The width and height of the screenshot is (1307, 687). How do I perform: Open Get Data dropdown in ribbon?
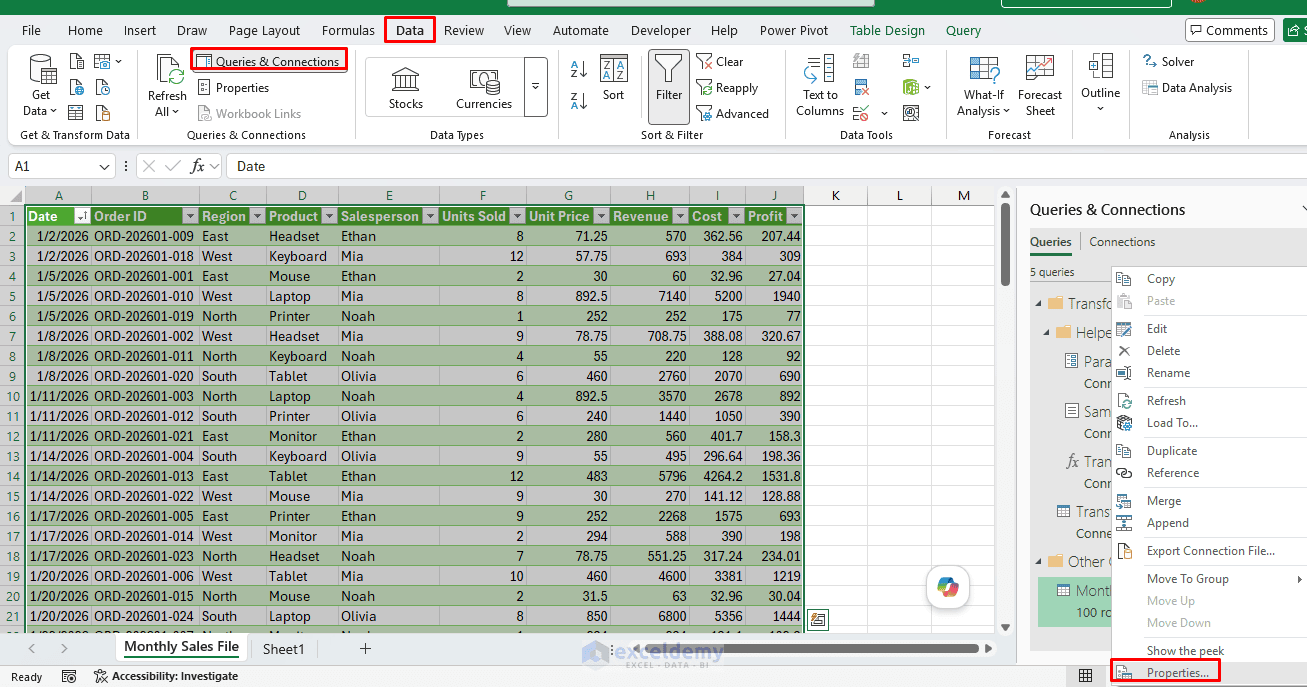[x=40, y=87]
